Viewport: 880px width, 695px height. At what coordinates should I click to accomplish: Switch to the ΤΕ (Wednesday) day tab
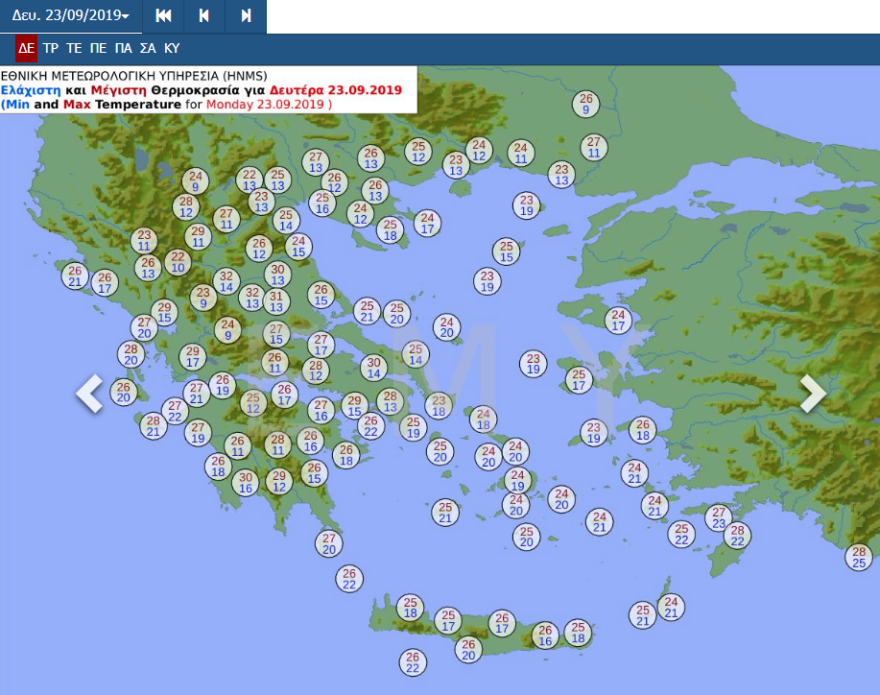click(x=74, y=48)
